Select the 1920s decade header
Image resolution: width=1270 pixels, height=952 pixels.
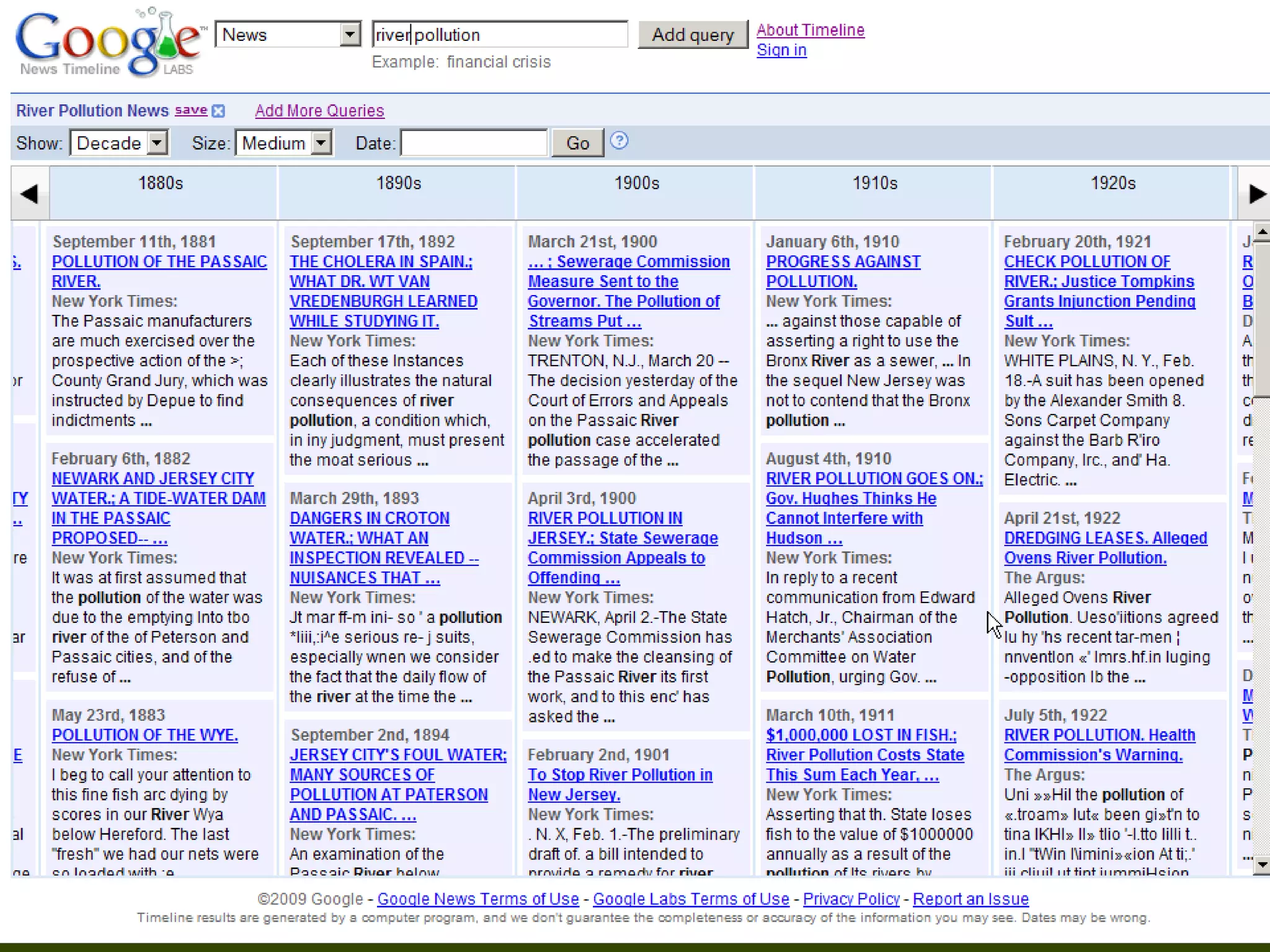coord(1112,183)
